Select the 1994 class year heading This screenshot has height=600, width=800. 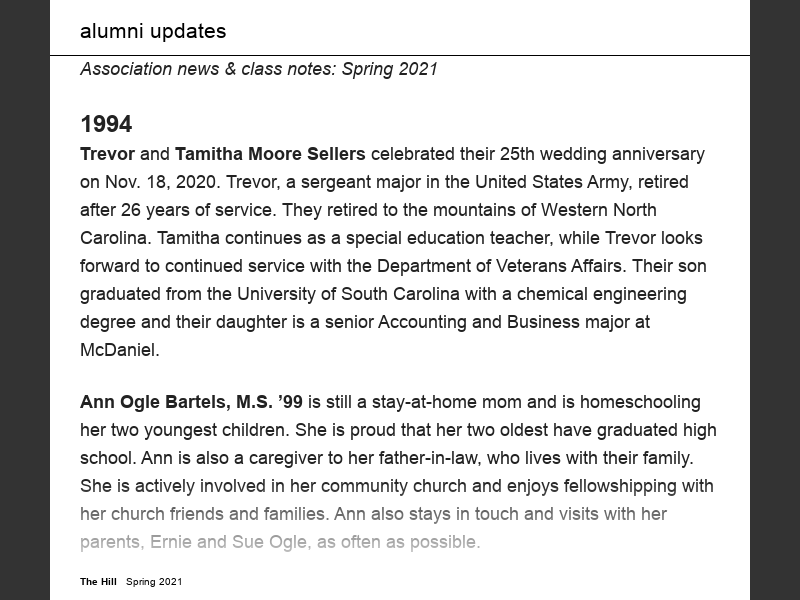pos(106,124)
